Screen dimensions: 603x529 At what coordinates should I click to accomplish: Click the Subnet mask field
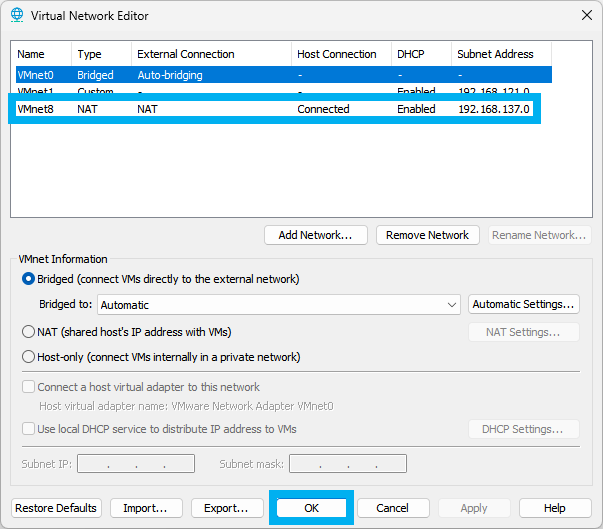348,463
